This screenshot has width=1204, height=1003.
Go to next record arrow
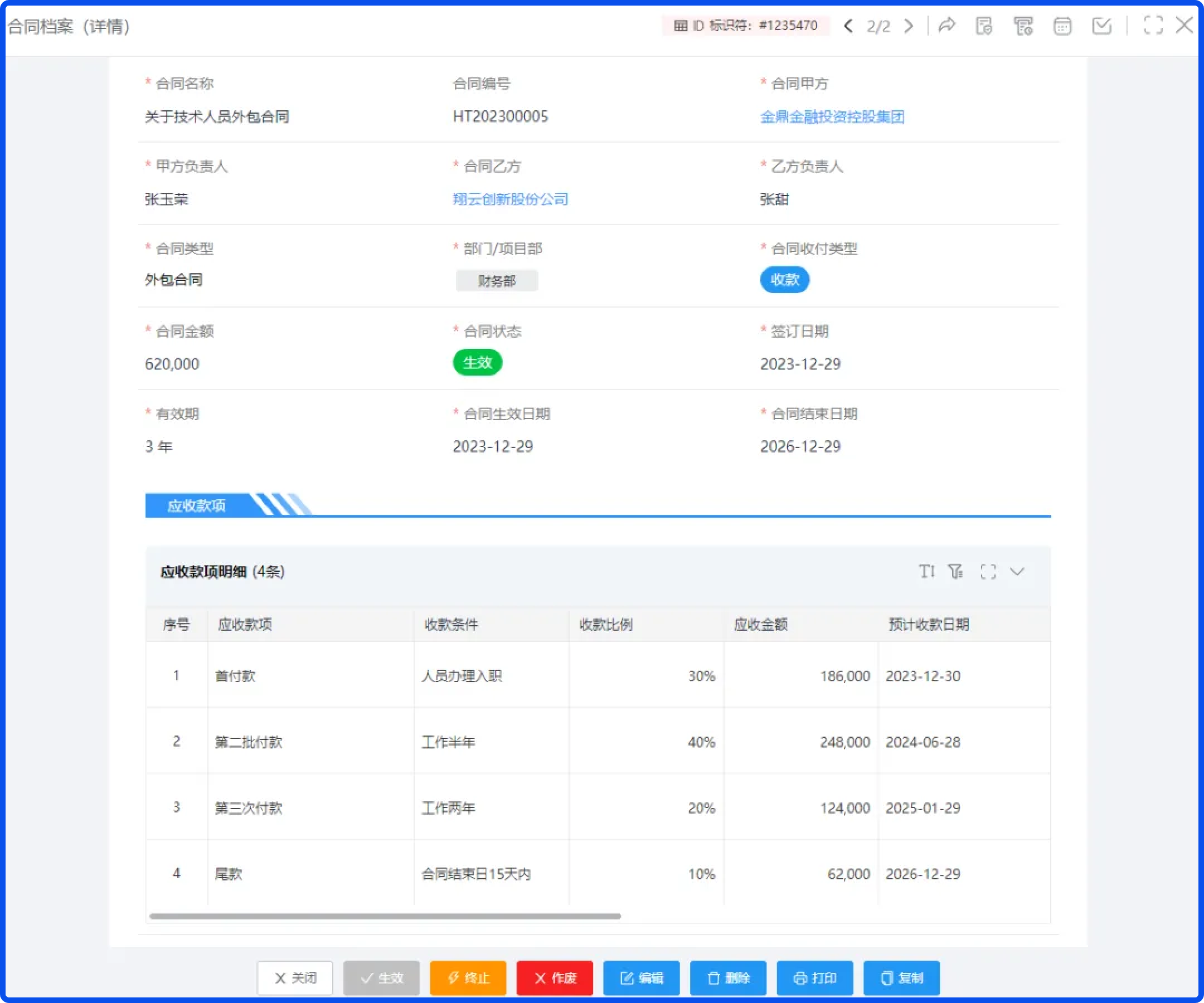[x=909, y=26]
